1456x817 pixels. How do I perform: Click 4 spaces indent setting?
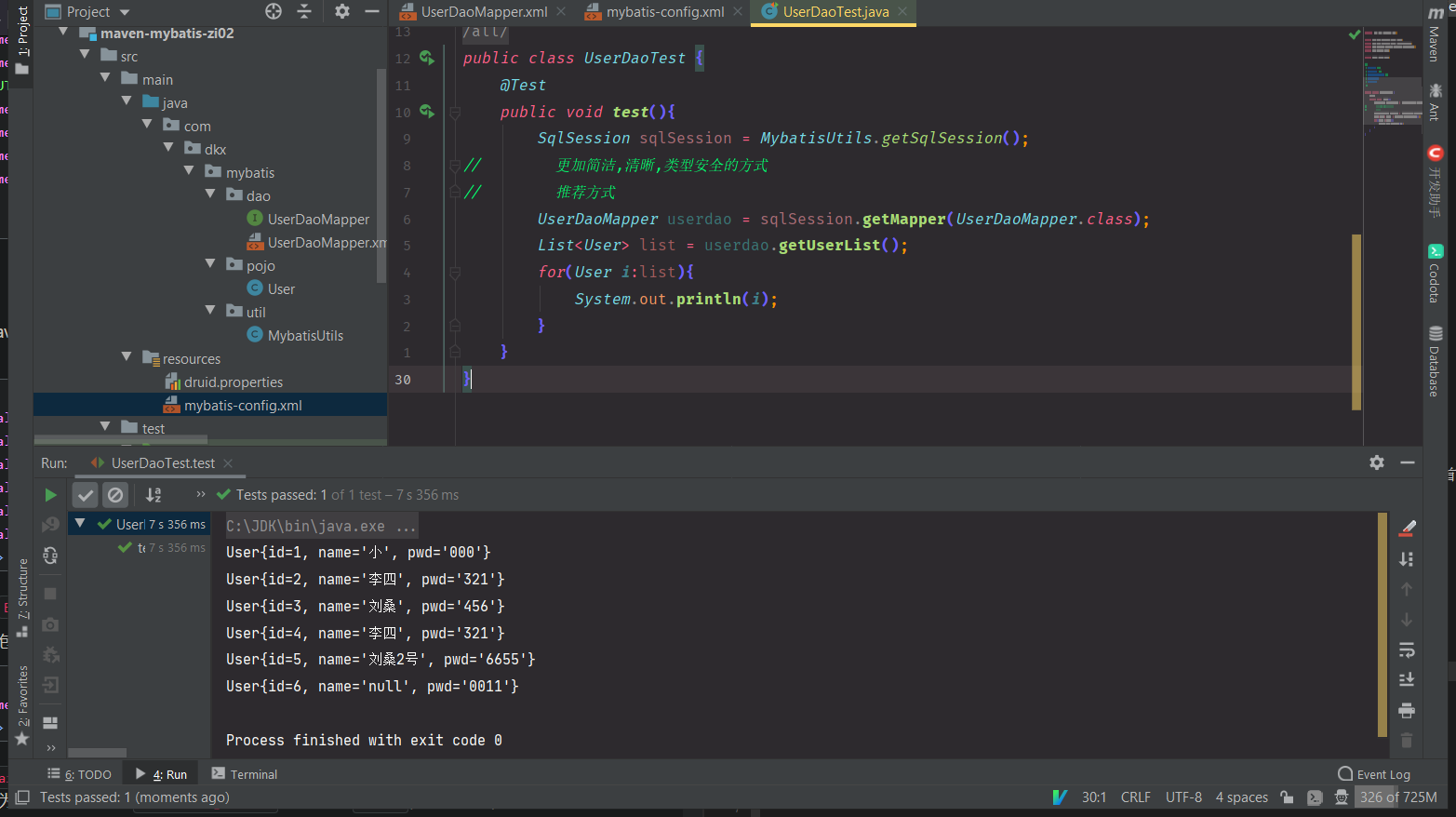coord(1241,797)
